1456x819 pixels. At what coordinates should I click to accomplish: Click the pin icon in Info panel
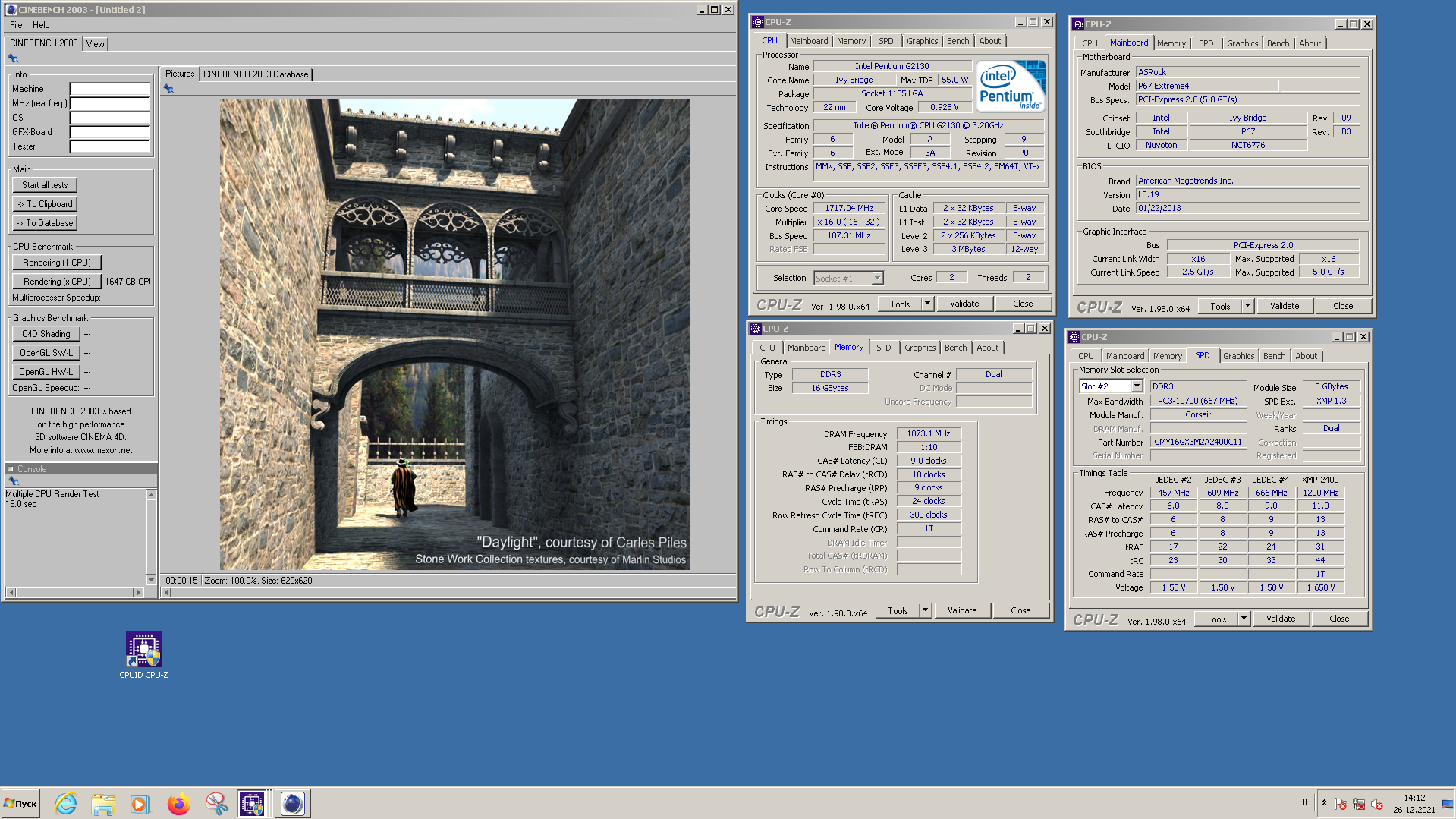coord(13,58)
